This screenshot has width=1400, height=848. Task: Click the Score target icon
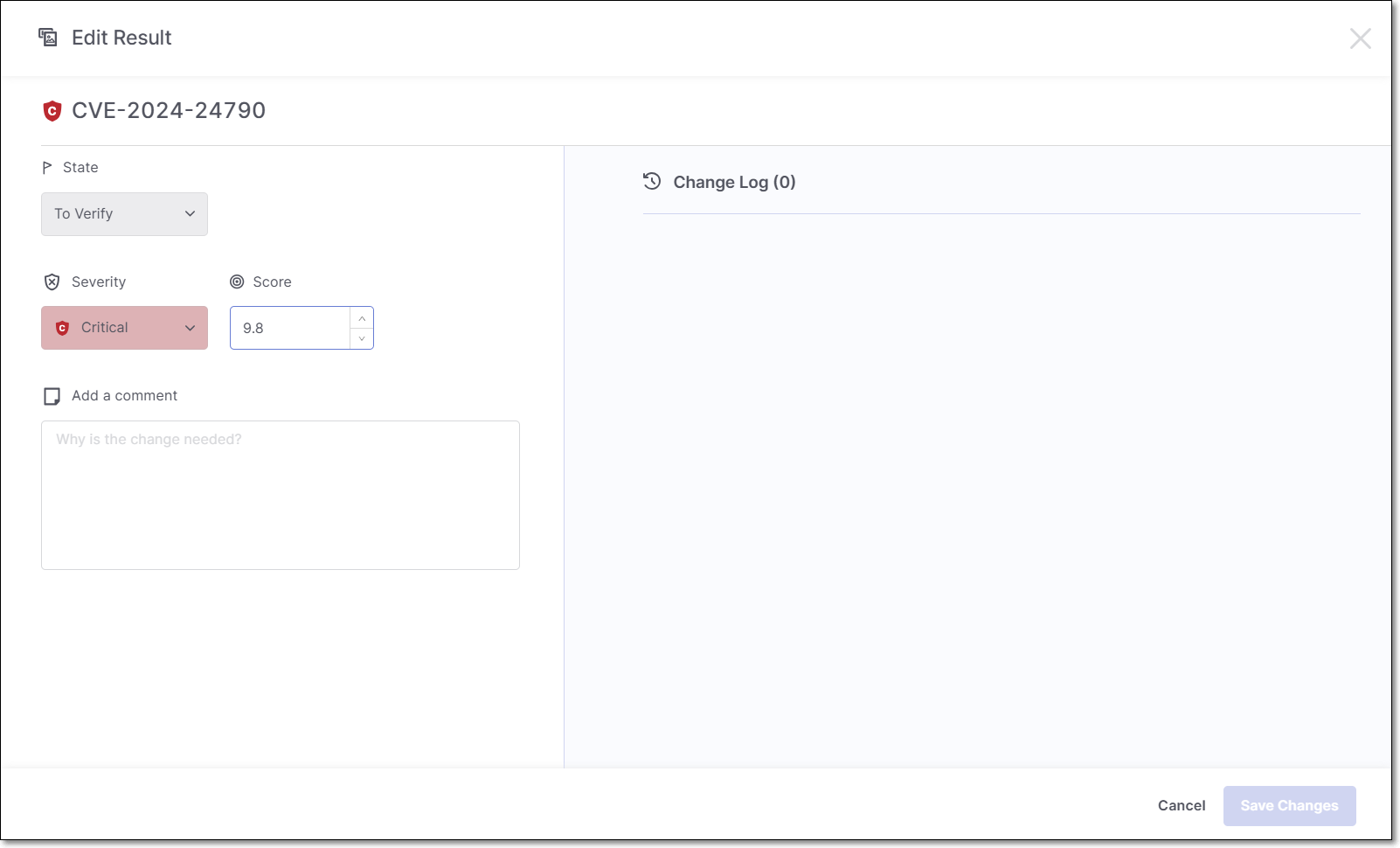tap(237, 282)
